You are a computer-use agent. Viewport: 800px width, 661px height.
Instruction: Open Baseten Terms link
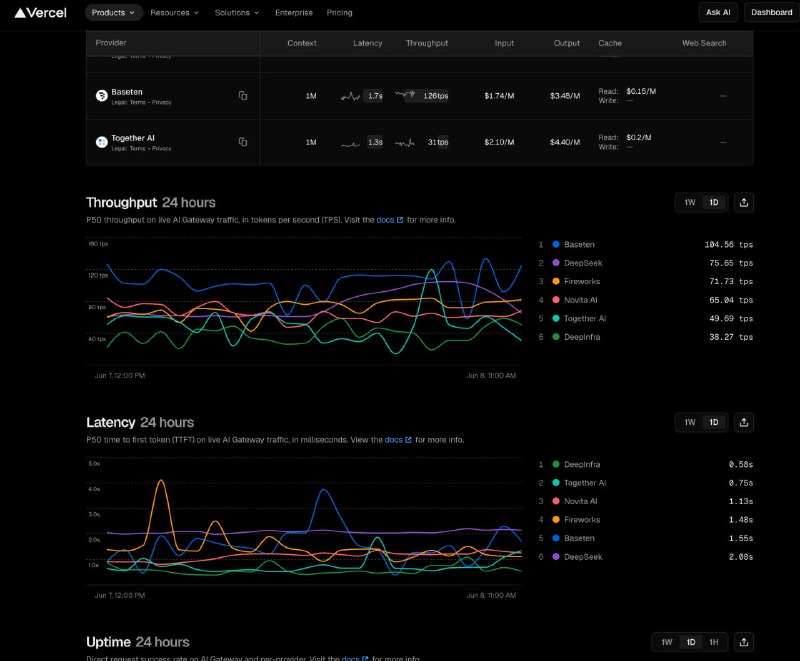pyautogui.click(x=138, y=103)
